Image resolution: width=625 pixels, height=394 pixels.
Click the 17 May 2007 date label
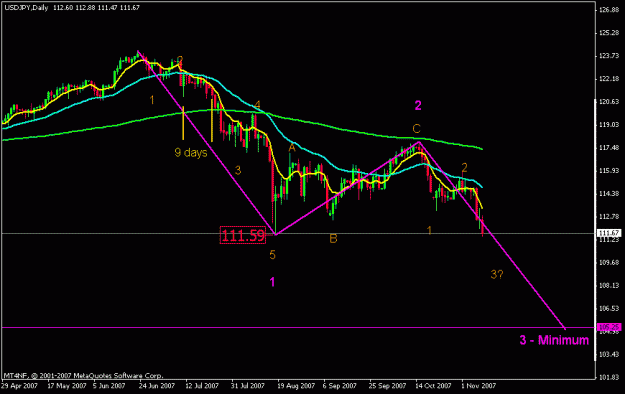(x=67, y=386)
